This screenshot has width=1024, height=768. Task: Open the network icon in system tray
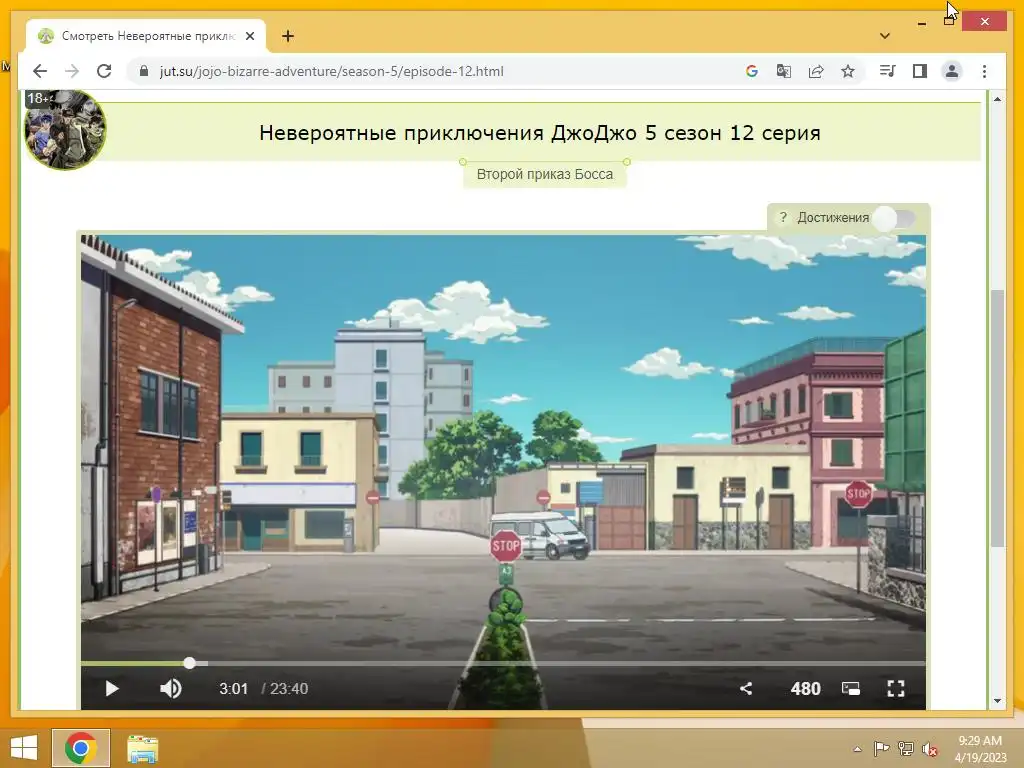point(906,748)
